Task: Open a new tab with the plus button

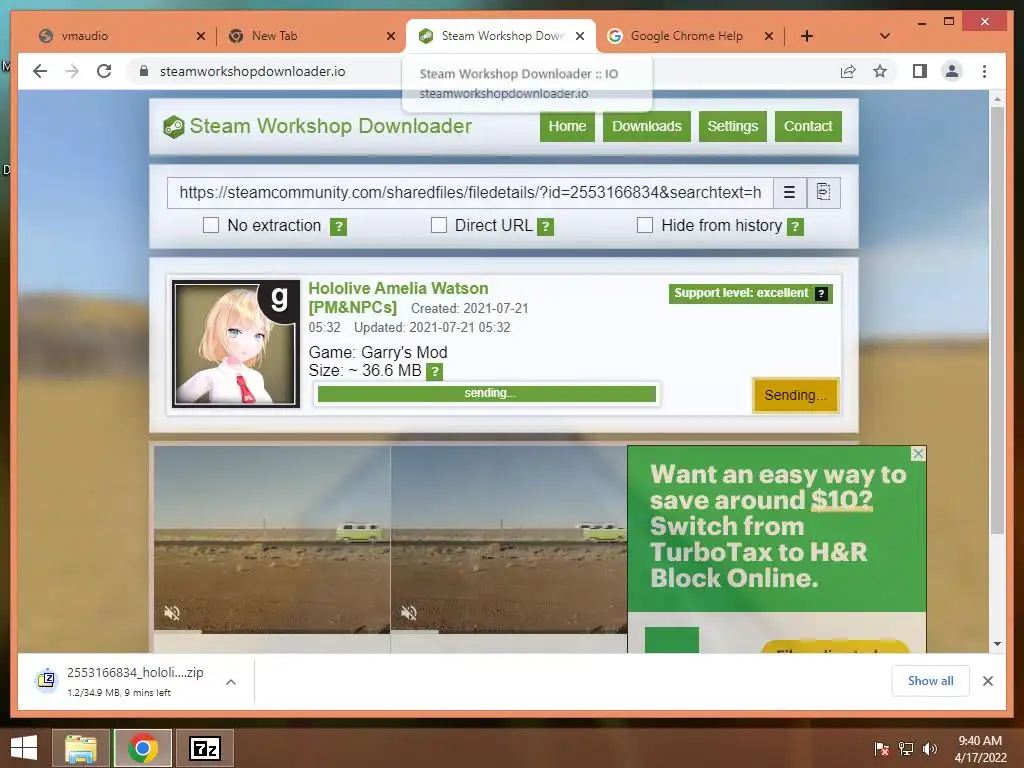Action: point(807,36)
